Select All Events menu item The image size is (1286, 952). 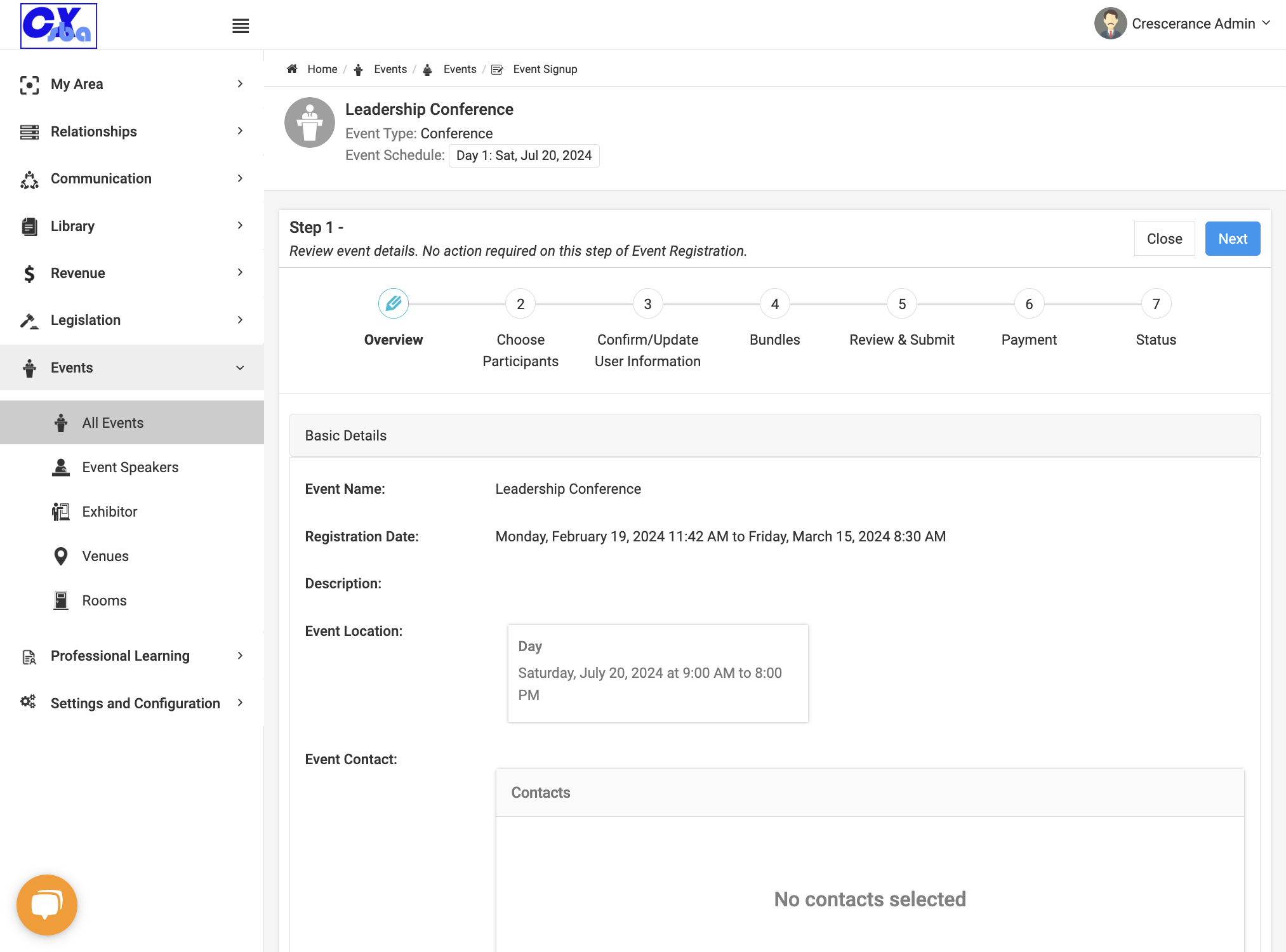pos(132,423)
